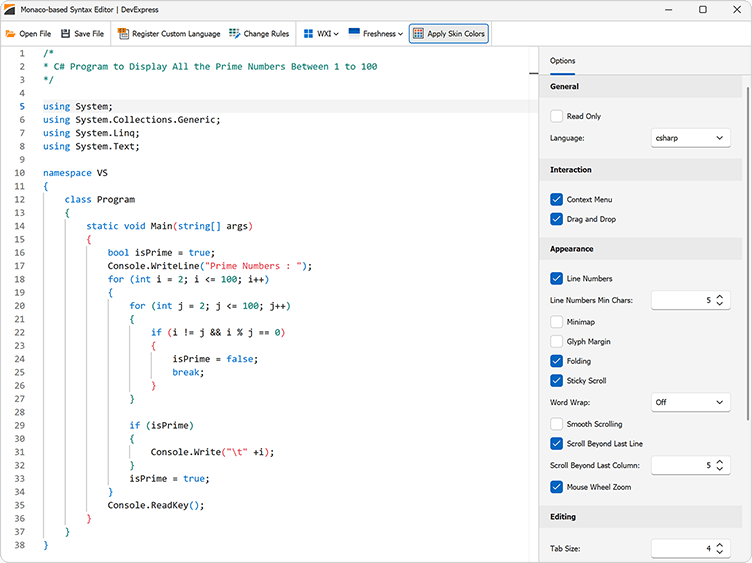
Task: Click the 'namespace' keyword on line 10
Action: (67, 173)
